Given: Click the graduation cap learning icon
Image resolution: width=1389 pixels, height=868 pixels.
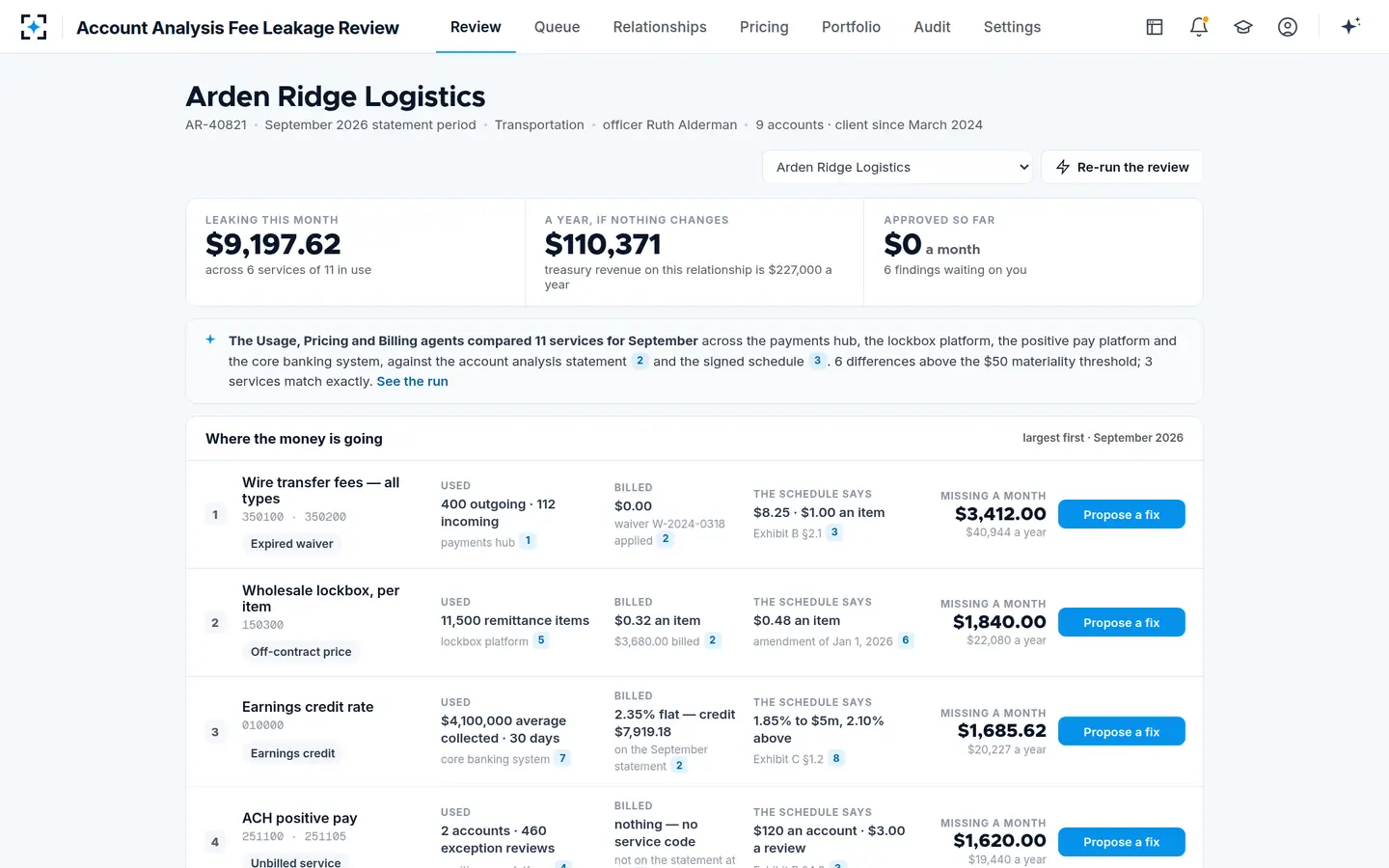Looking at the screenshot, I should click(1243, 27).
